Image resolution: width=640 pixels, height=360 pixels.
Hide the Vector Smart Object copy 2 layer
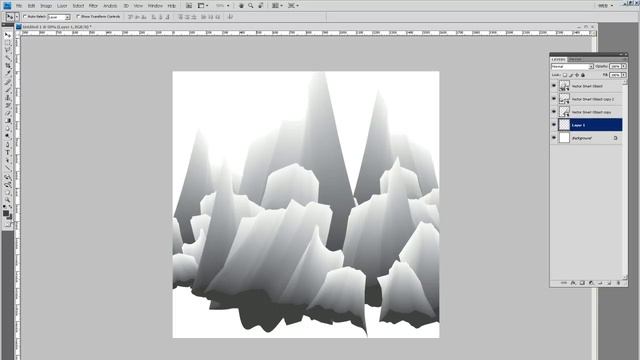tap(554, 99)
